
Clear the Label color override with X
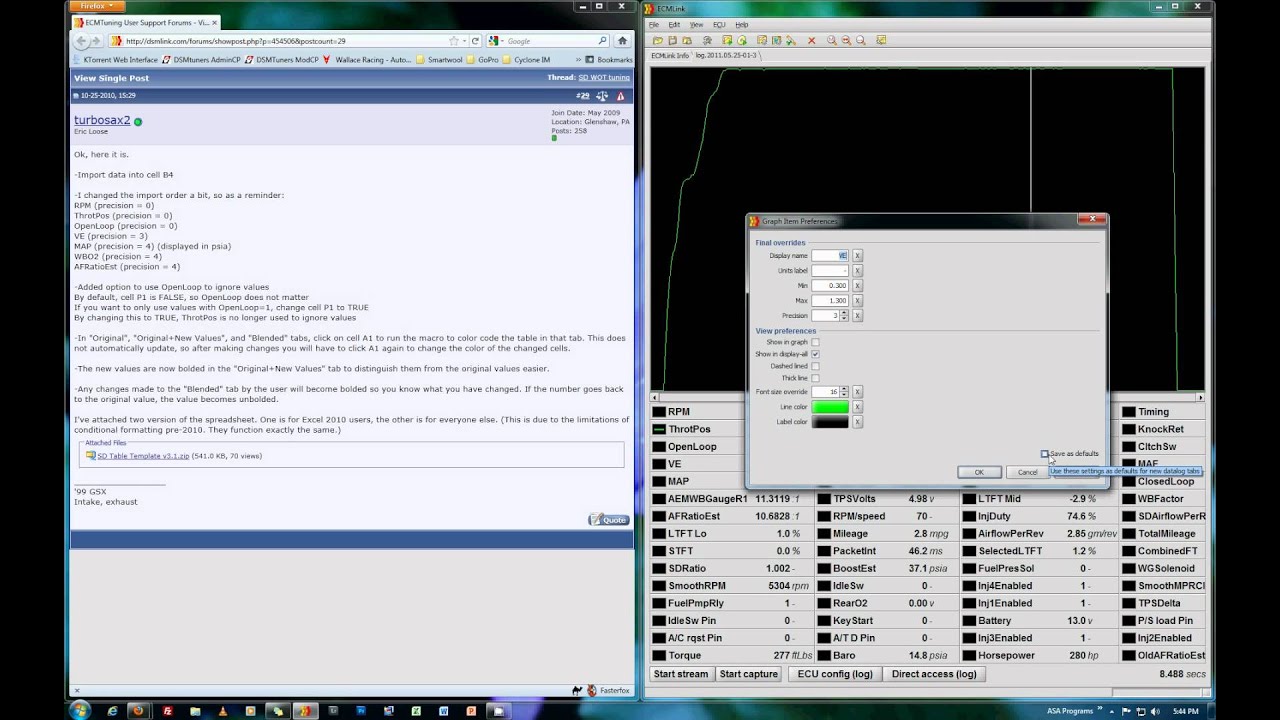click(x=857, y=422)
